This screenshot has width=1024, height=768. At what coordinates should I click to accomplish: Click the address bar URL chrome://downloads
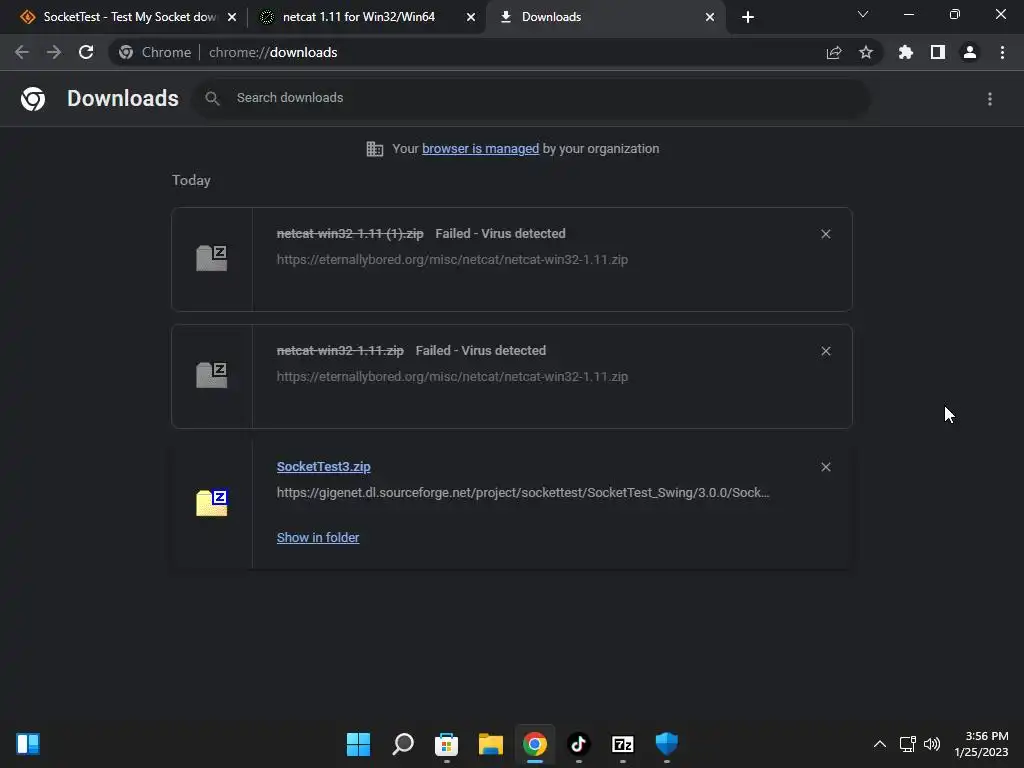point(273,52)
